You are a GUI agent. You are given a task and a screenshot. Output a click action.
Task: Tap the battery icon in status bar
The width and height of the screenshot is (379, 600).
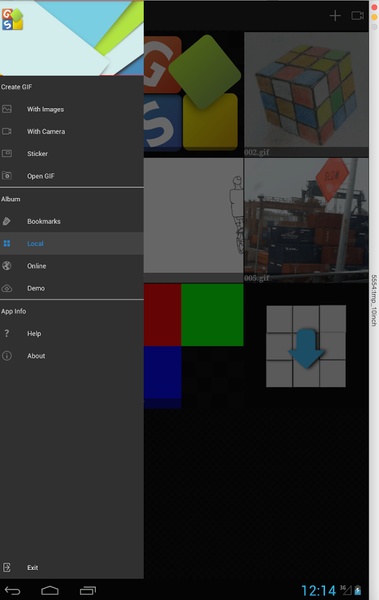[358, 590]
